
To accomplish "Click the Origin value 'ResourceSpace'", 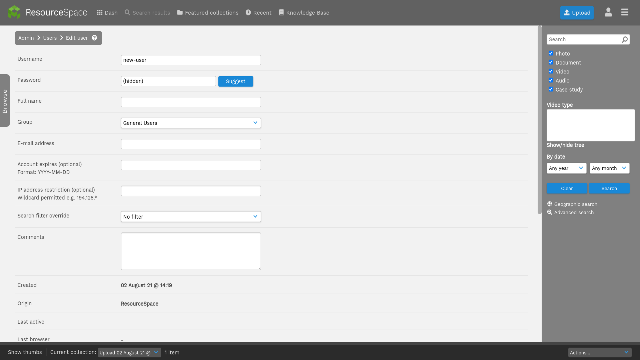I will click(140, 304).
